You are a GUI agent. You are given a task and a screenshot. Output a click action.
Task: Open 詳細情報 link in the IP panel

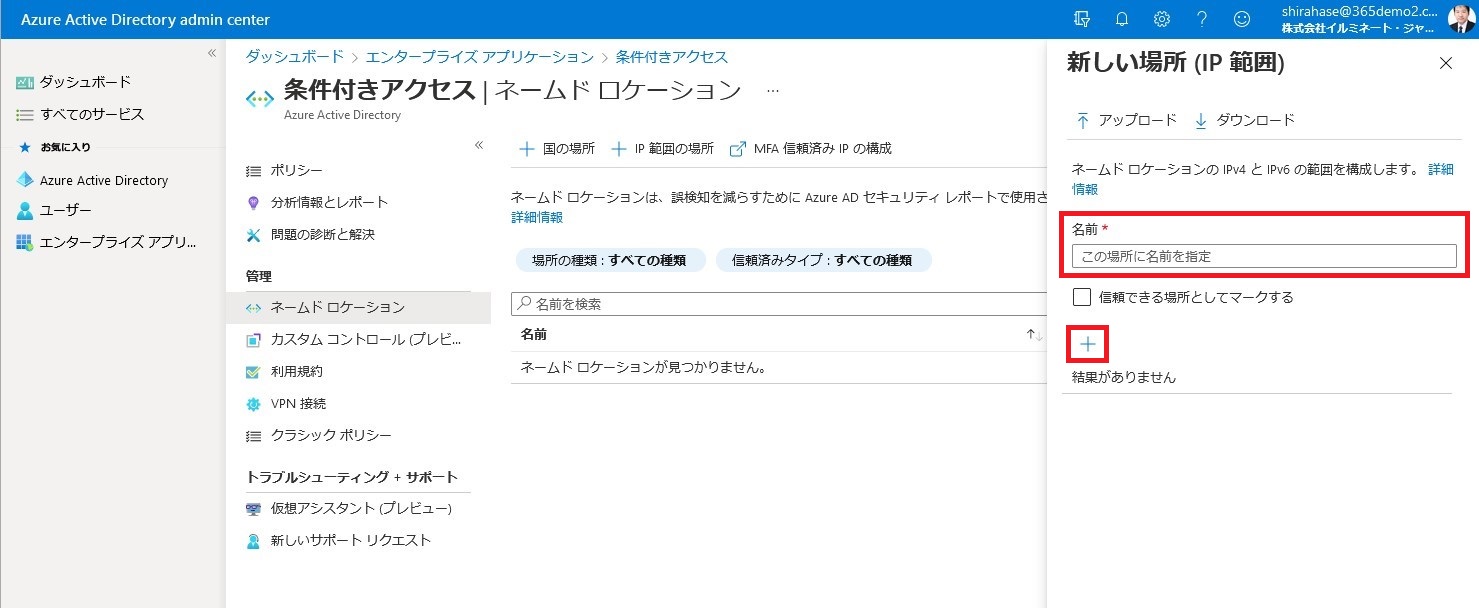click(x=1441, y=170)
